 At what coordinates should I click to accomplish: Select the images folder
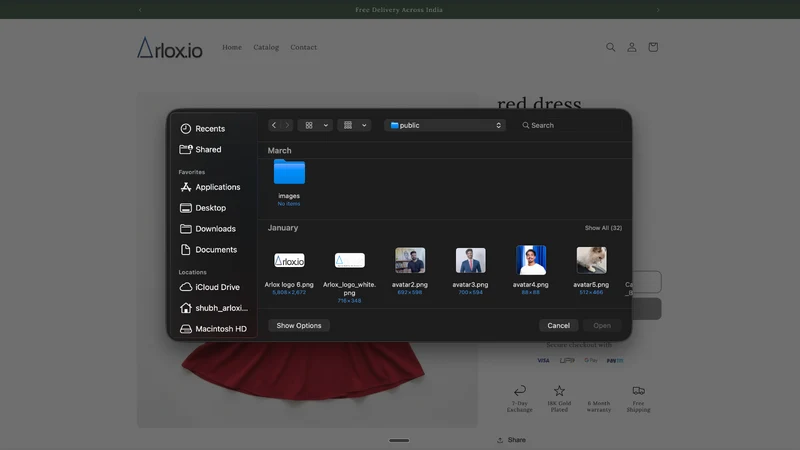289,182
